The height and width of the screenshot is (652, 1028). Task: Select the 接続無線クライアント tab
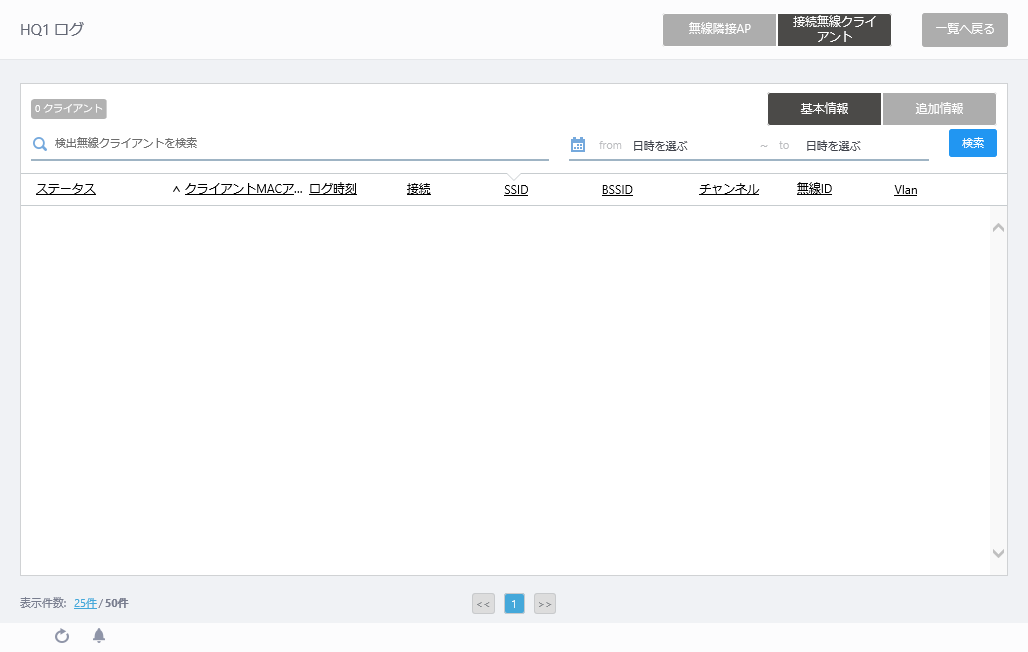pos(834,30)
